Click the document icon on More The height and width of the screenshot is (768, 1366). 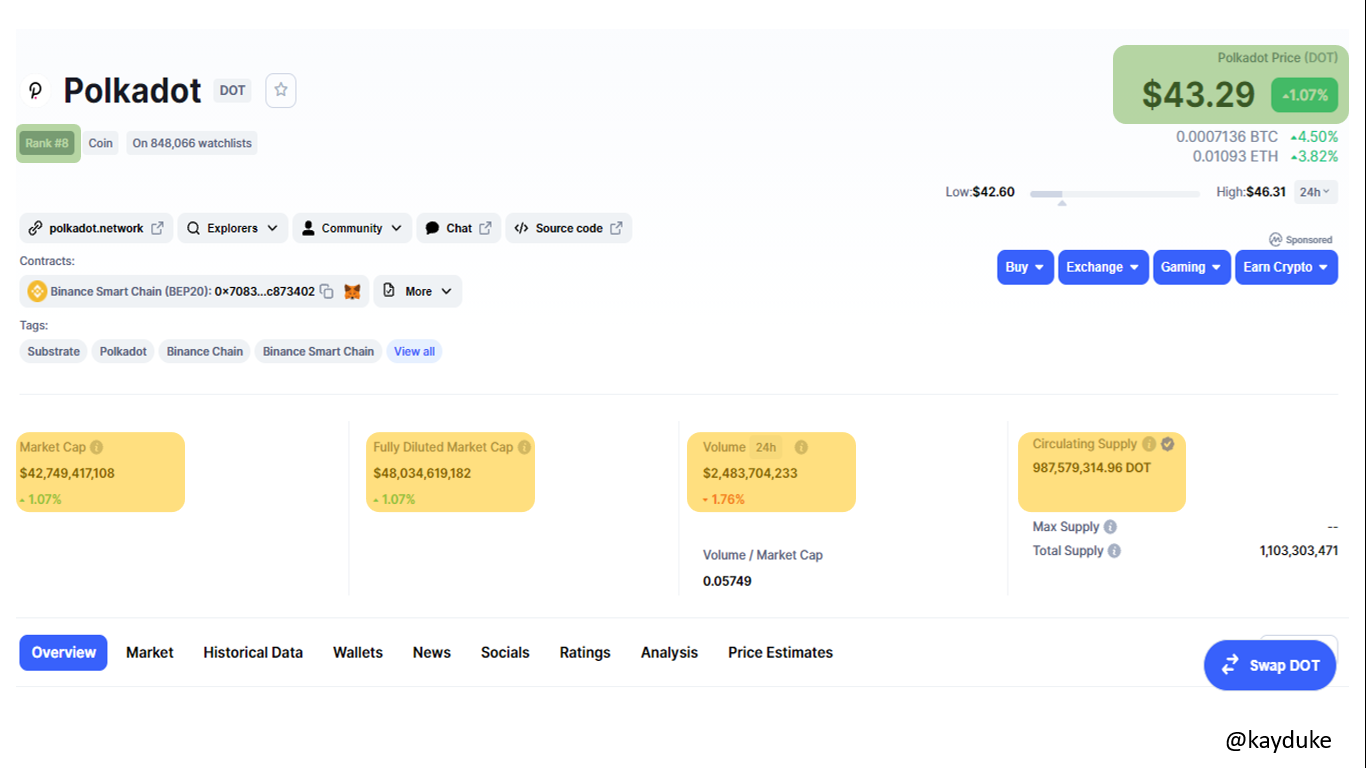pyautogui.click(x=389, y=291)
